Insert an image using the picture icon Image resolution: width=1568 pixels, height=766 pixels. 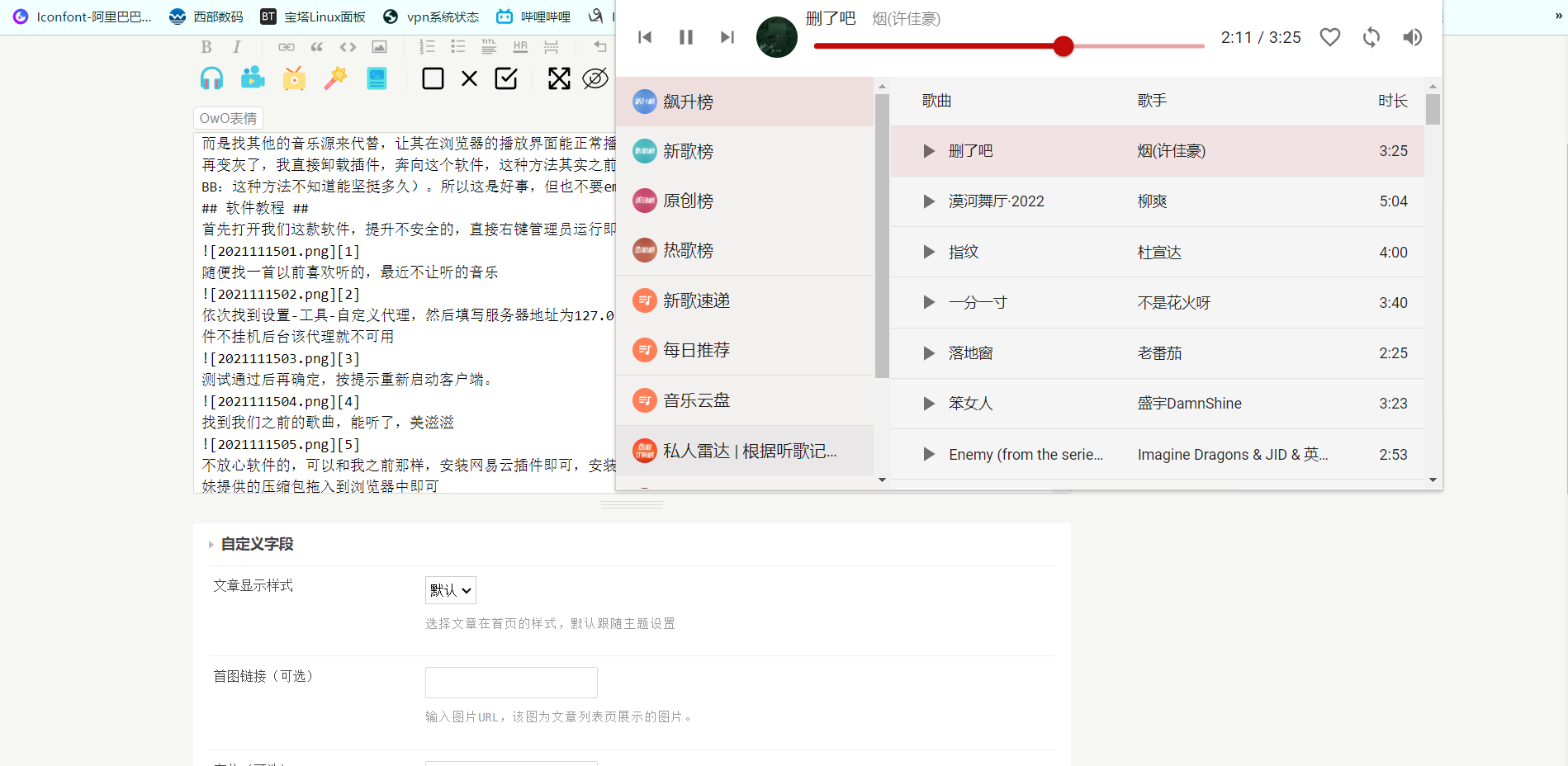[379, 47]
